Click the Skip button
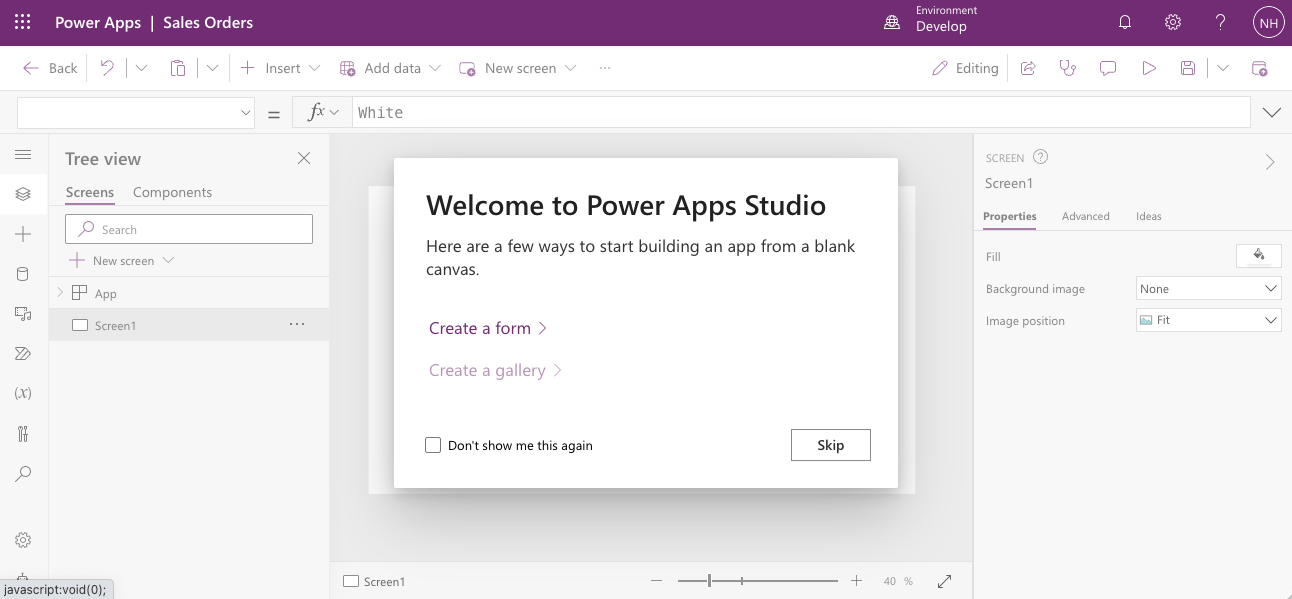The width and height of the screenshot is (1292, 599). pyautogui.click(x=830, y=445)
